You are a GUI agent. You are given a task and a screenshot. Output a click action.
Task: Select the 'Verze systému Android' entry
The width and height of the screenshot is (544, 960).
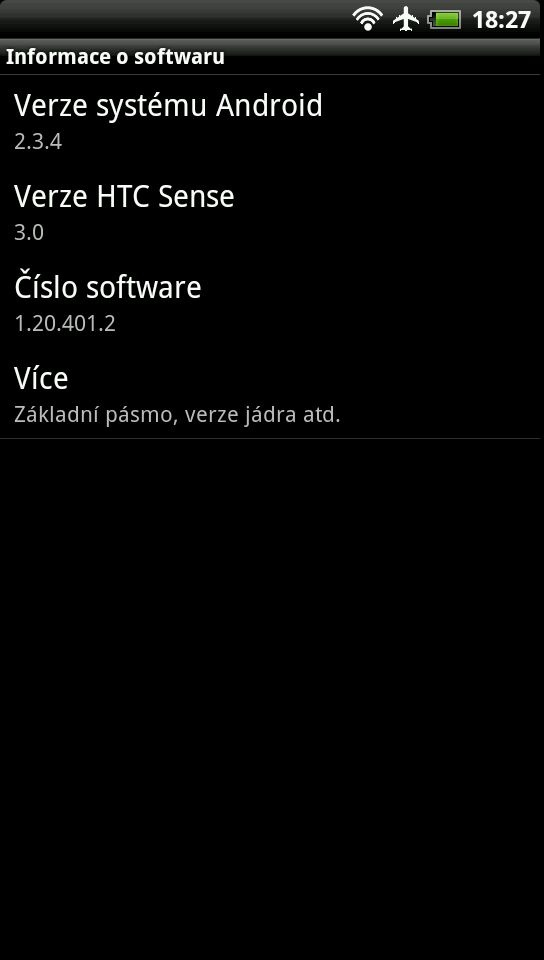pyautogui.click(x=272, y=121)
